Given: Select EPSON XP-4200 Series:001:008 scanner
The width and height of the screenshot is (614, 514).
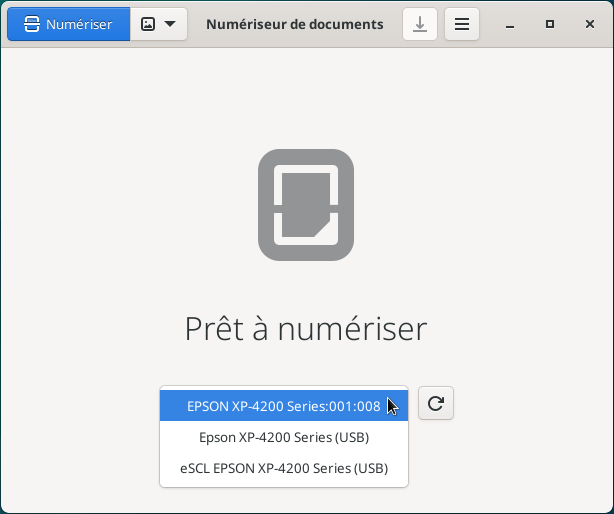Looking at the screenshot, I should pos(283,406).
